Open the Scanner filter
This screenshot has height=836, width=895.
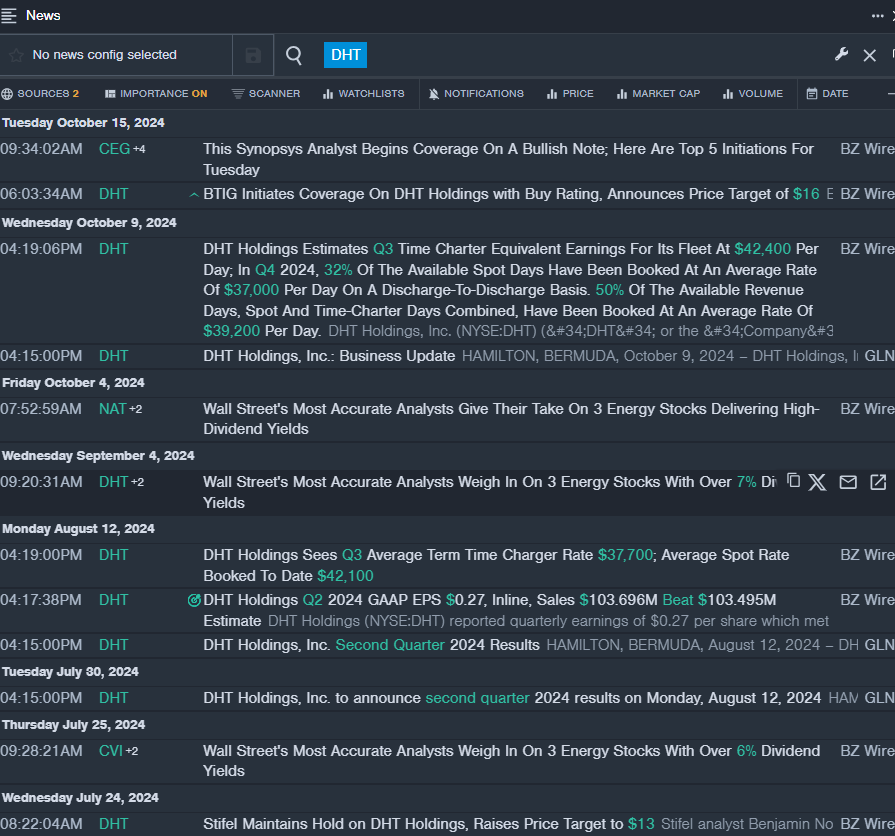tap(266, 94)
